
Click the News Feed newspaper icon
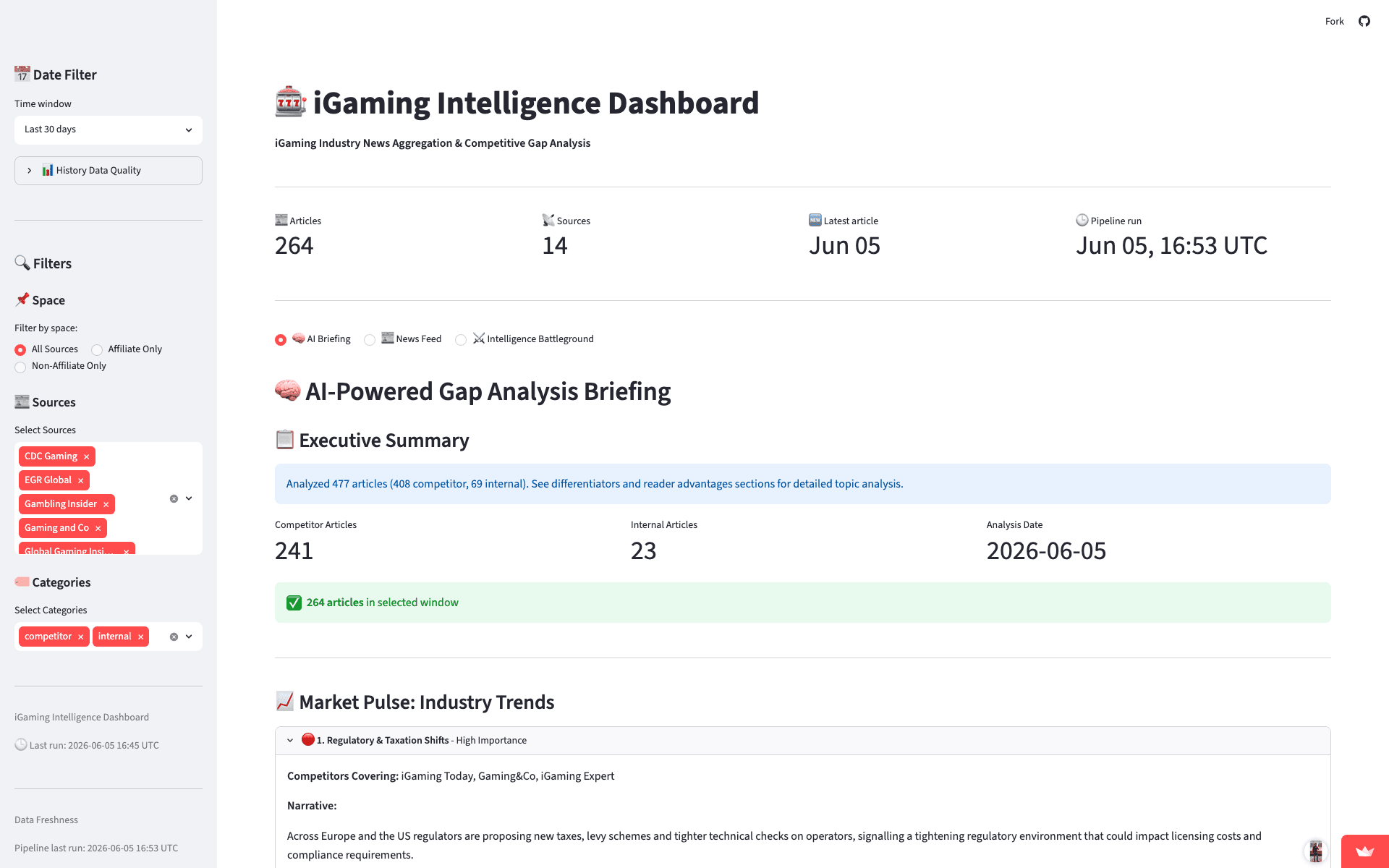click(388, 338)
